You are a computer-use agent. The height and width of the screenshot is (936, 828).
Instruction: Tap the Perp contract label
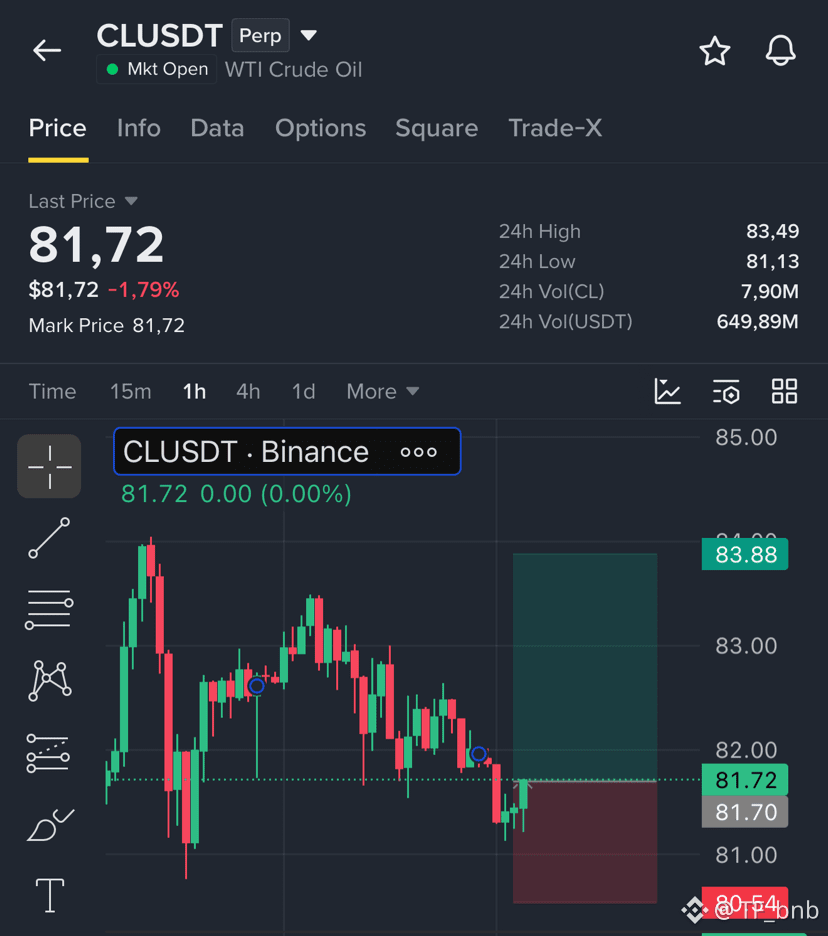260,35
